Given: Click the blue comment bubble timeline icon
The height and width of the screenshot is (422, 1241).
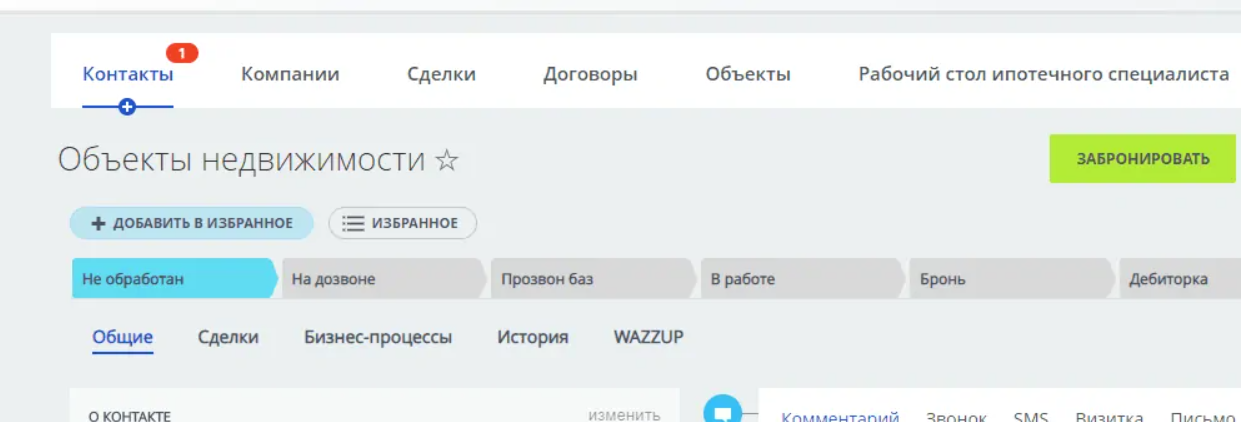Looking at the screenshot, I should (x=722, y=410).
